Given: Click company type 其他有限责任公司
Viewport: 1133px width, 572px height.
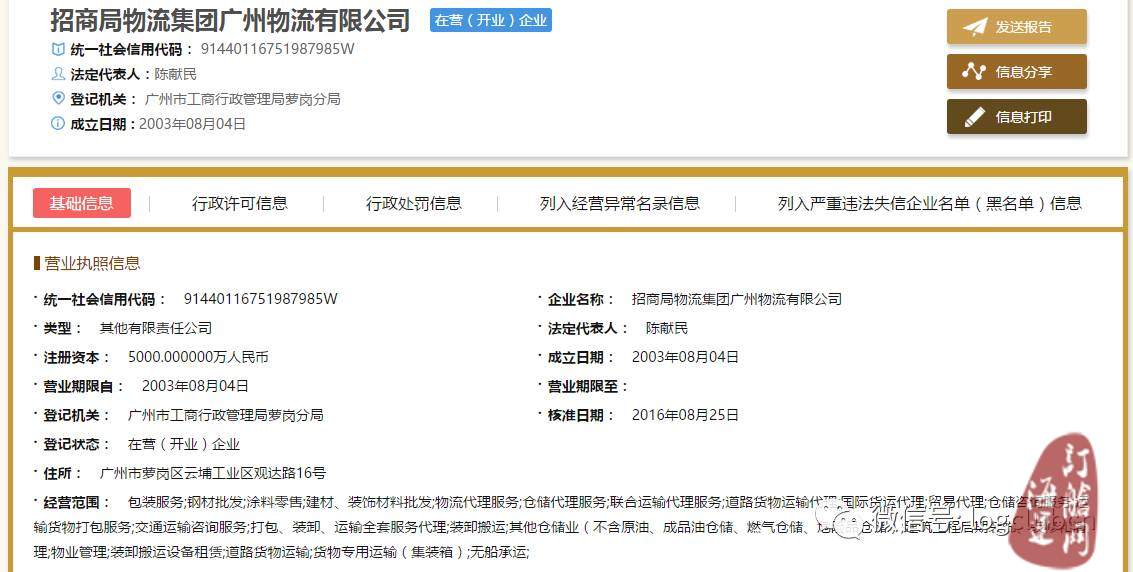Looking at the screenshot, I should tap(155, 328).
